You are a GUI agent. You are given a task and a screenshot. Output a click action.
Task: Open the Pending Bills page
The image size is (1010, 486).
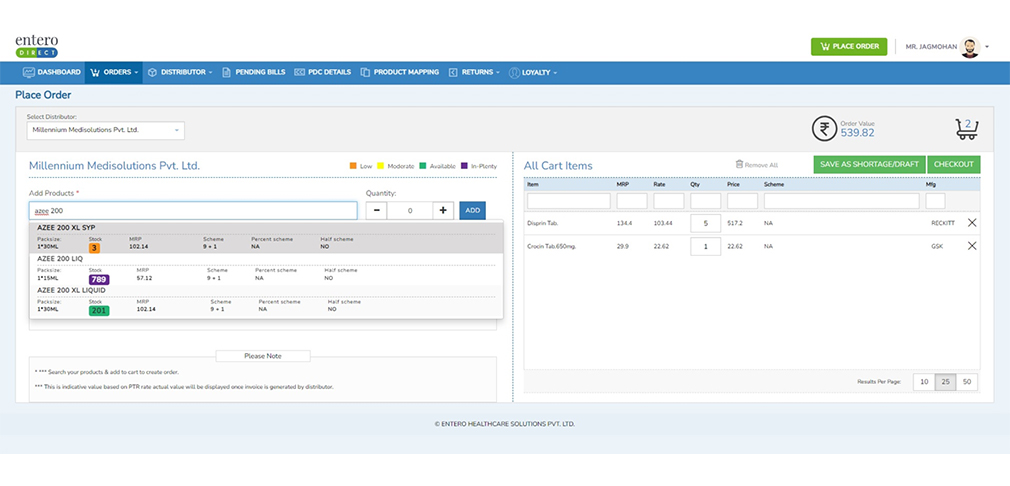(x=254, y=72)
